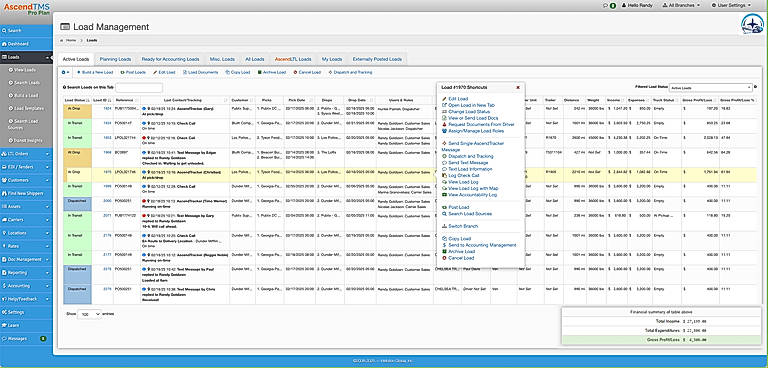Switch to the Planning Loads tab
768x368 pixels.
coord(115,59)
